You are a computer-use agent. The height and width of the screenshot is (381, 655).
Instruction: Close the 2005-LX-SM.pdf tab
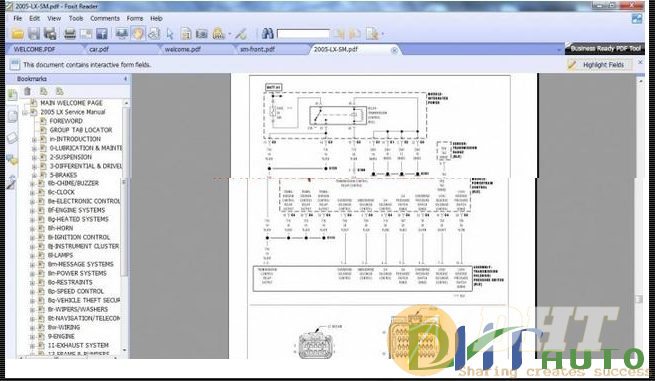click(x=394, y=51)
